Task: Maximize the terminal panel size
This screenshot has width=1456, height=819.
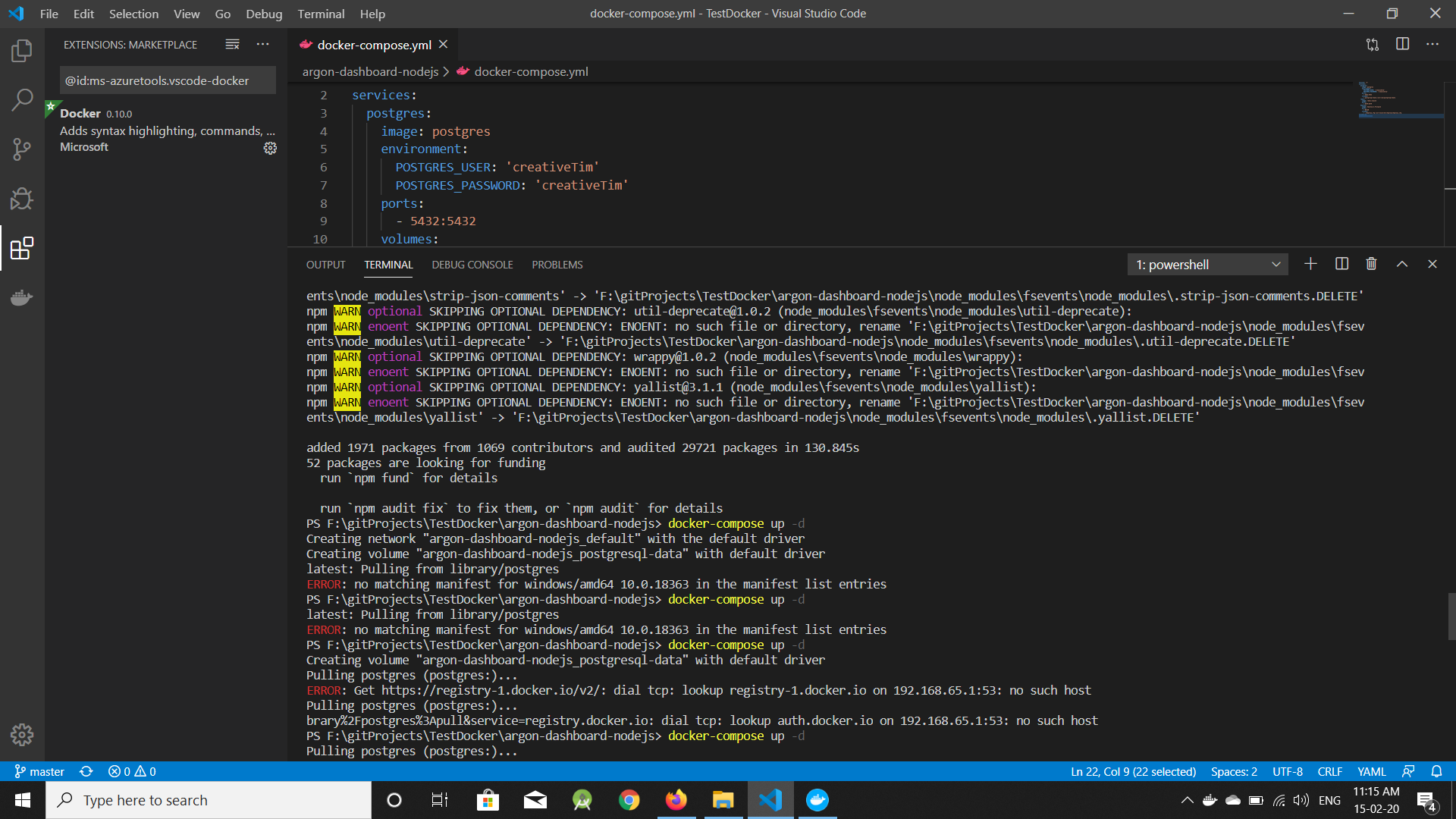Action: (1402, 264)
